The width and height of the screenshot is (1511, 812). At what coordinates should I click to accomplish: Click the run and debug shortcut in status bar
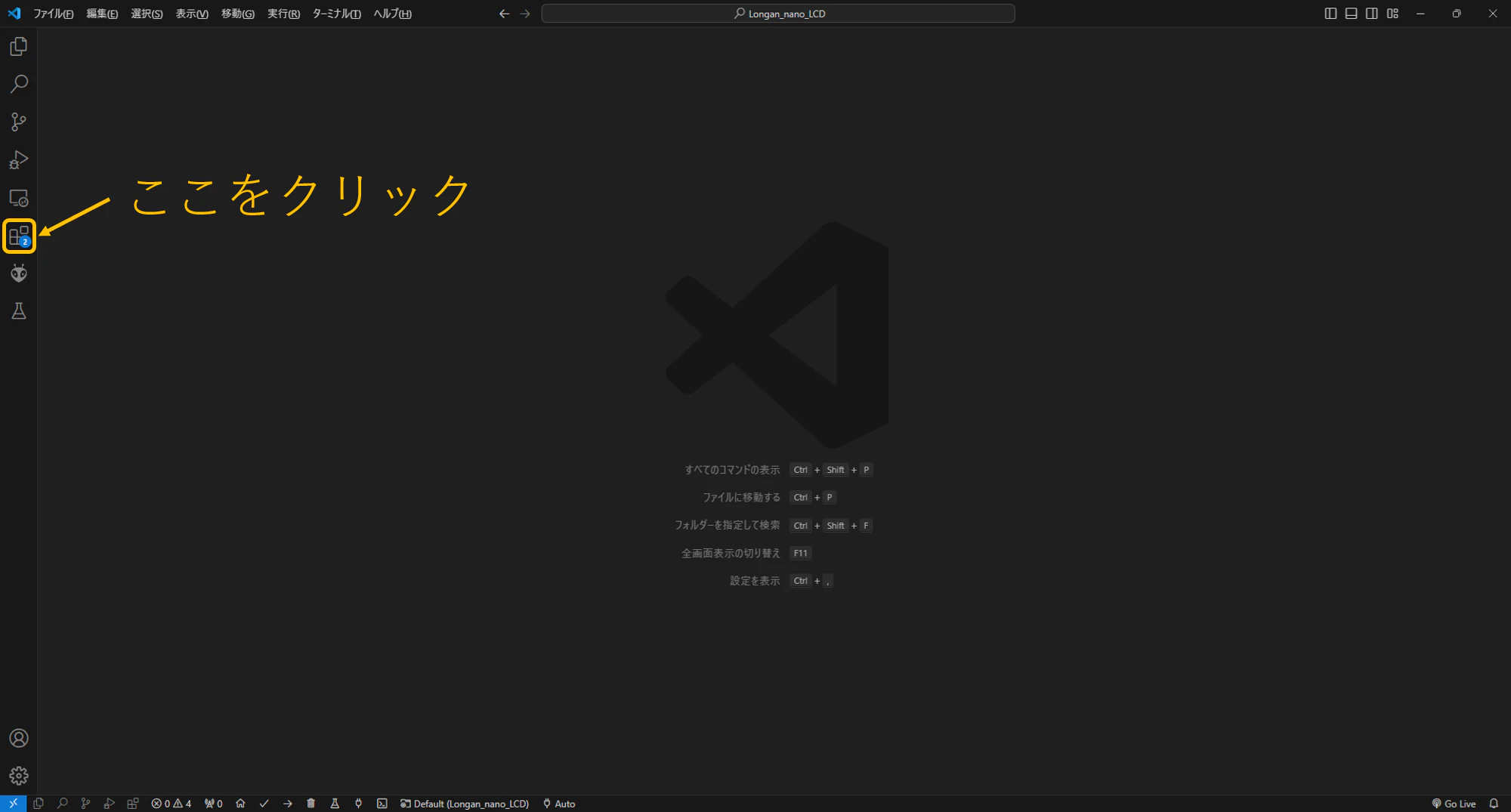[110, 804]
